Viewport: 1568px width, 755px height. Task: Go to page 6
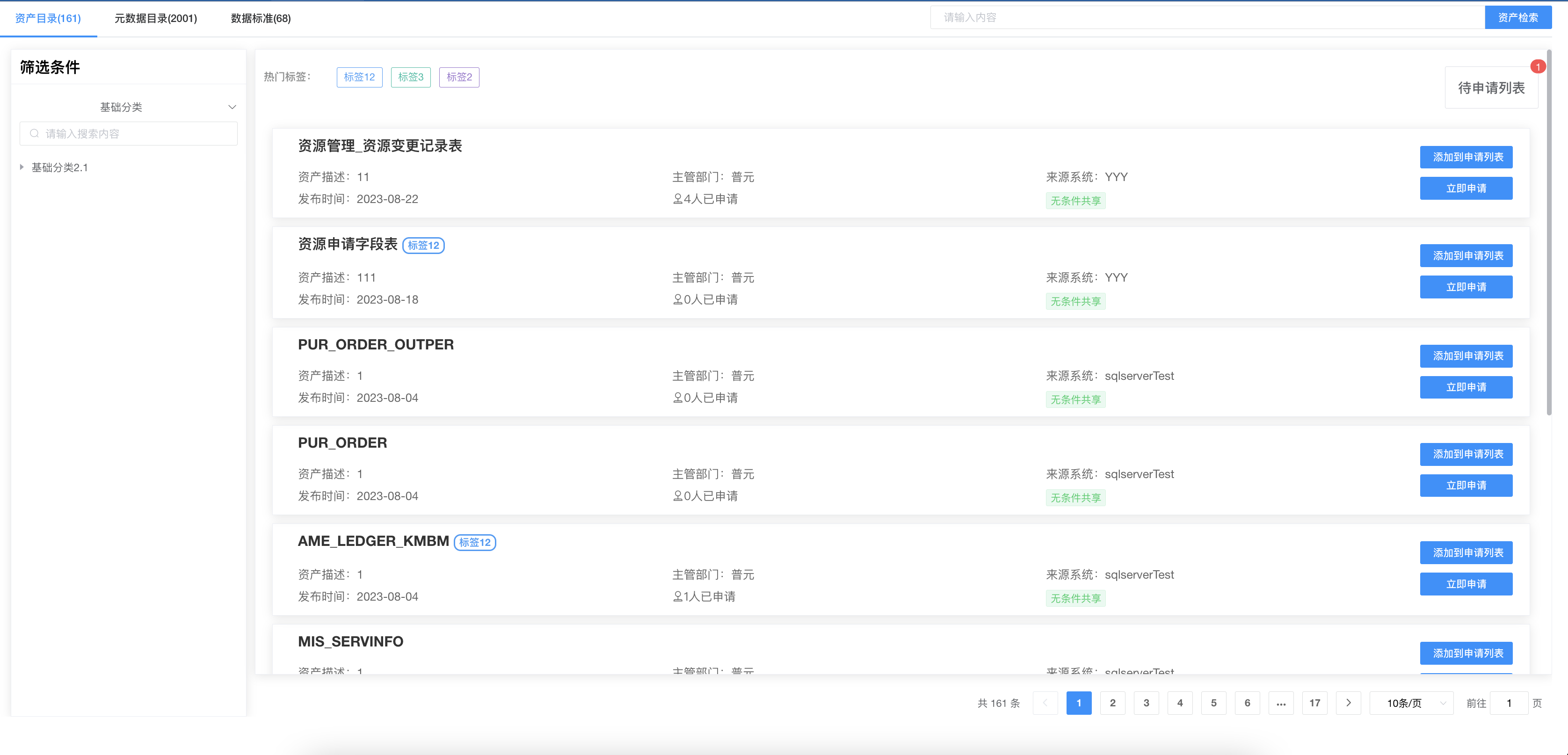(x=1247, y=703)
